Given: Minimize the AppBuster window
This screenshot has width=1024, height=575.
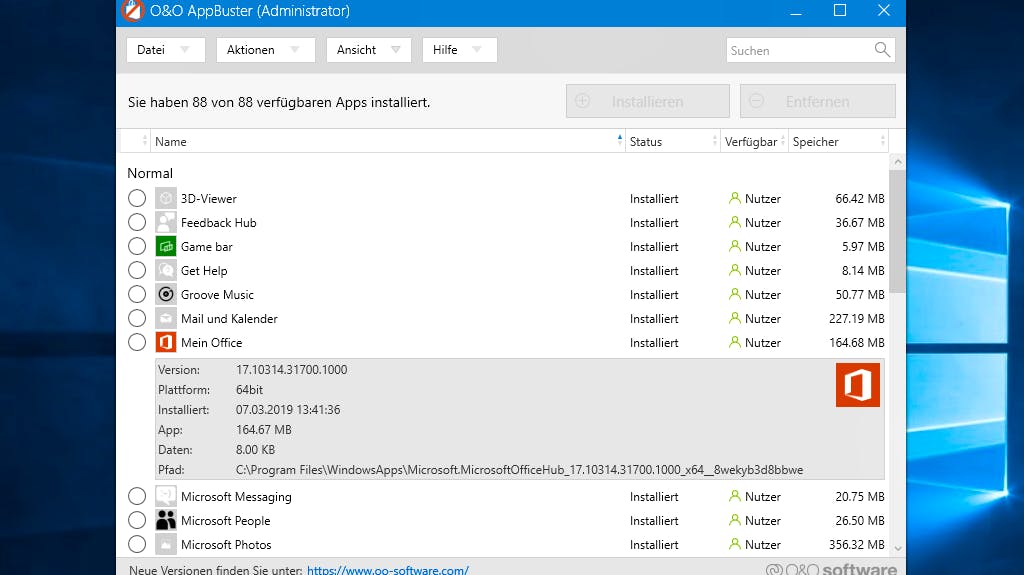Looking at the screenshot, I should click(x=795, y=11).
